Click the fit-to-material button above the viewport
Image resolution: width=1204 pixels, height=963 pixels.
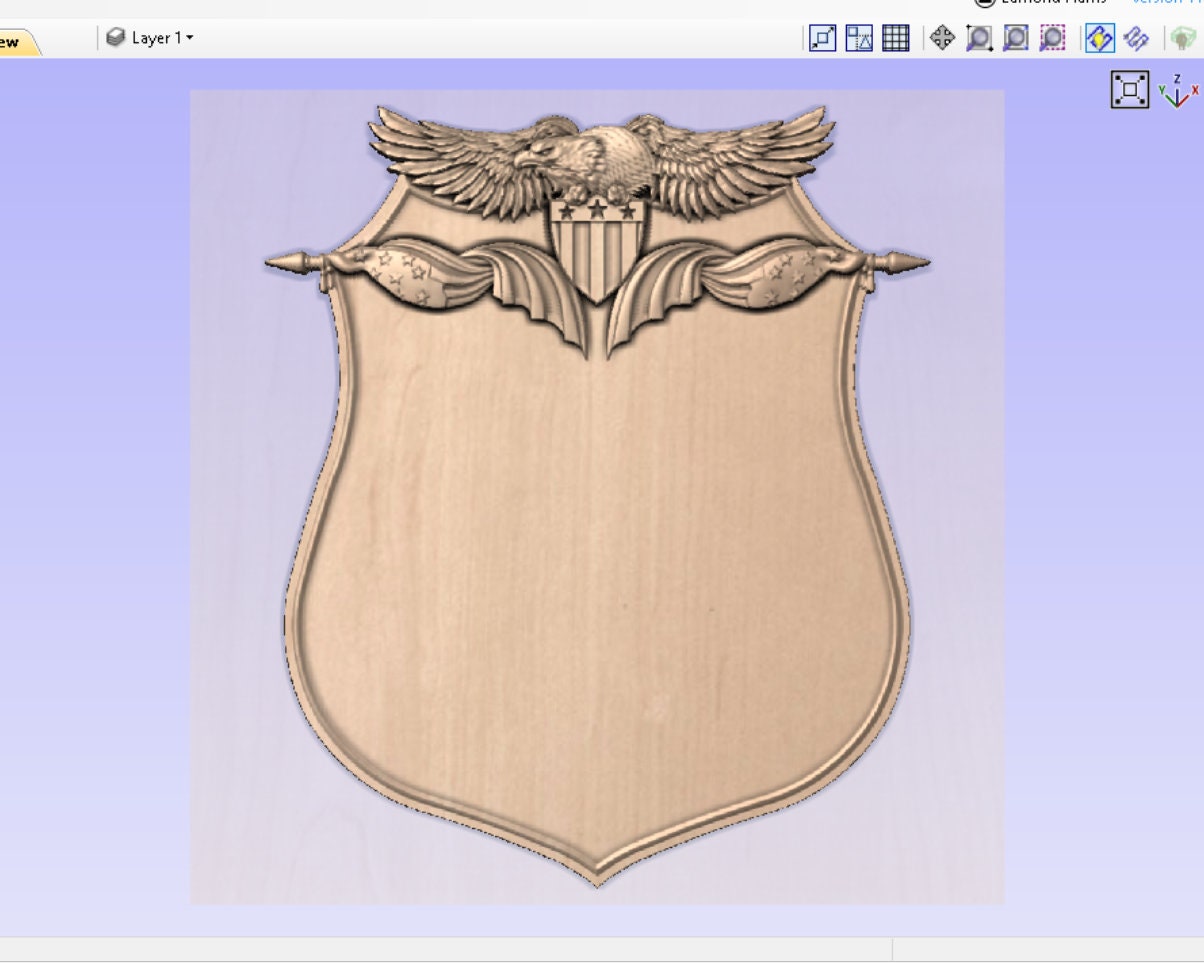[1128, 89]
